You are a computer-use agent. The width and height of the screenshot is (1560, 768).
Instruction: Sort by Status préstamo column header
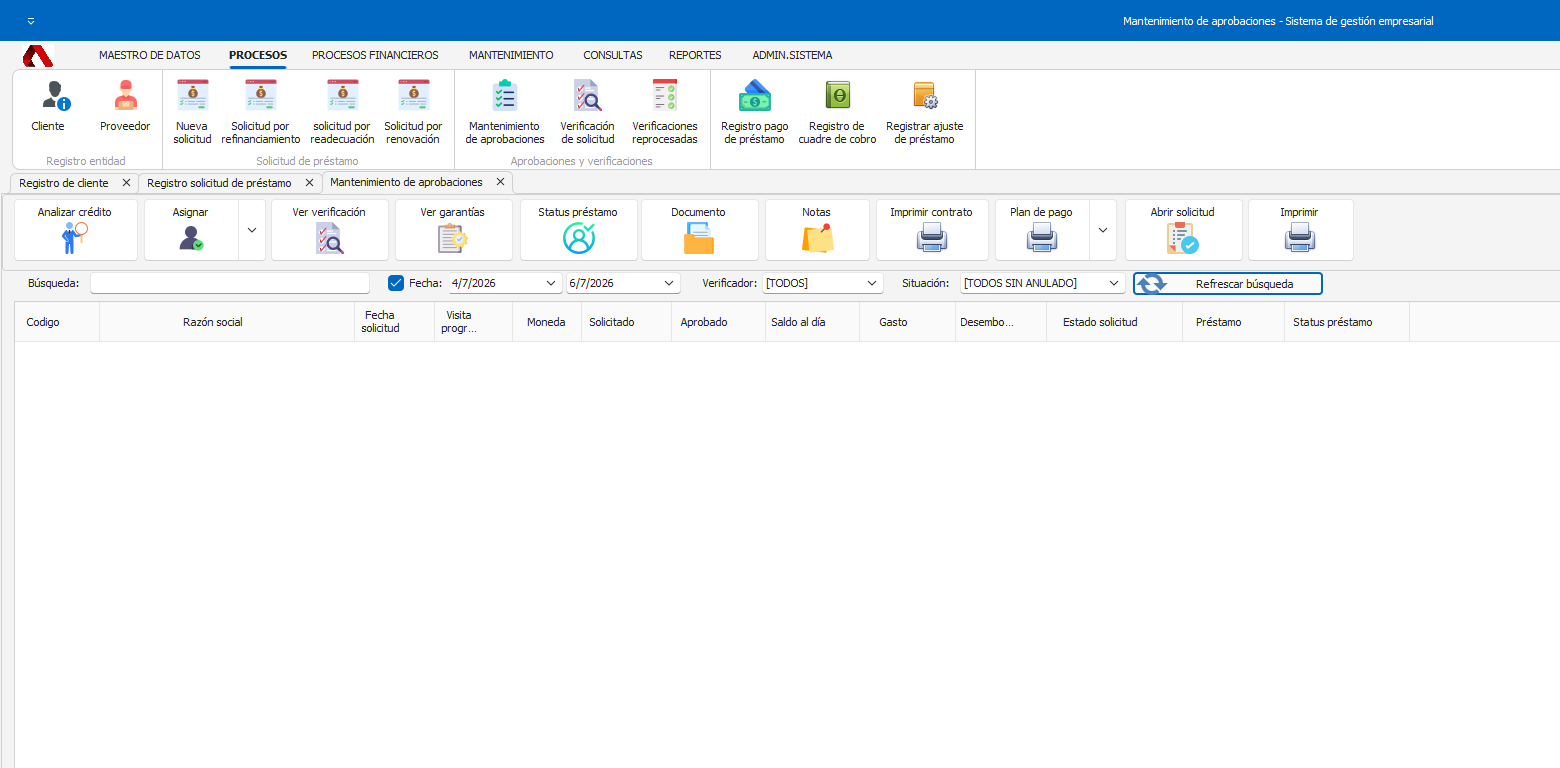click(1347, 322)
